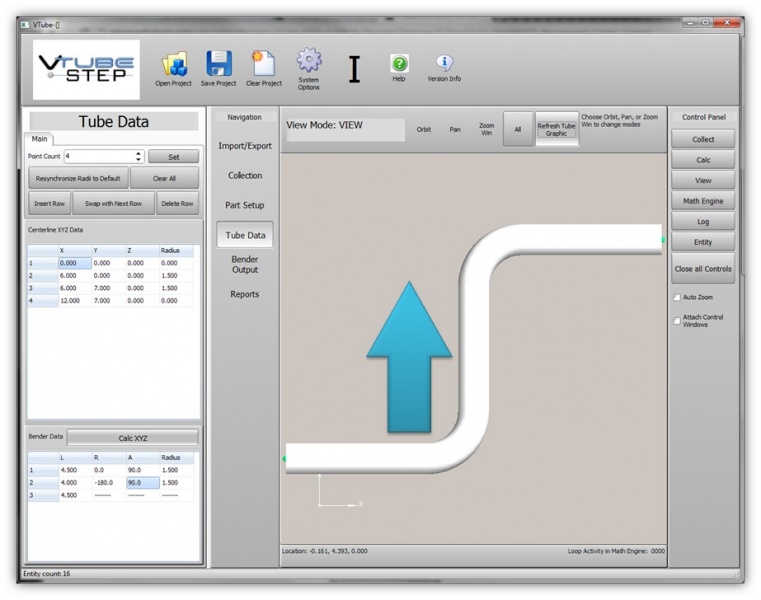Click the Point Count input field
This screenshot has width=761, height=600.
click(x=98, y=157)
